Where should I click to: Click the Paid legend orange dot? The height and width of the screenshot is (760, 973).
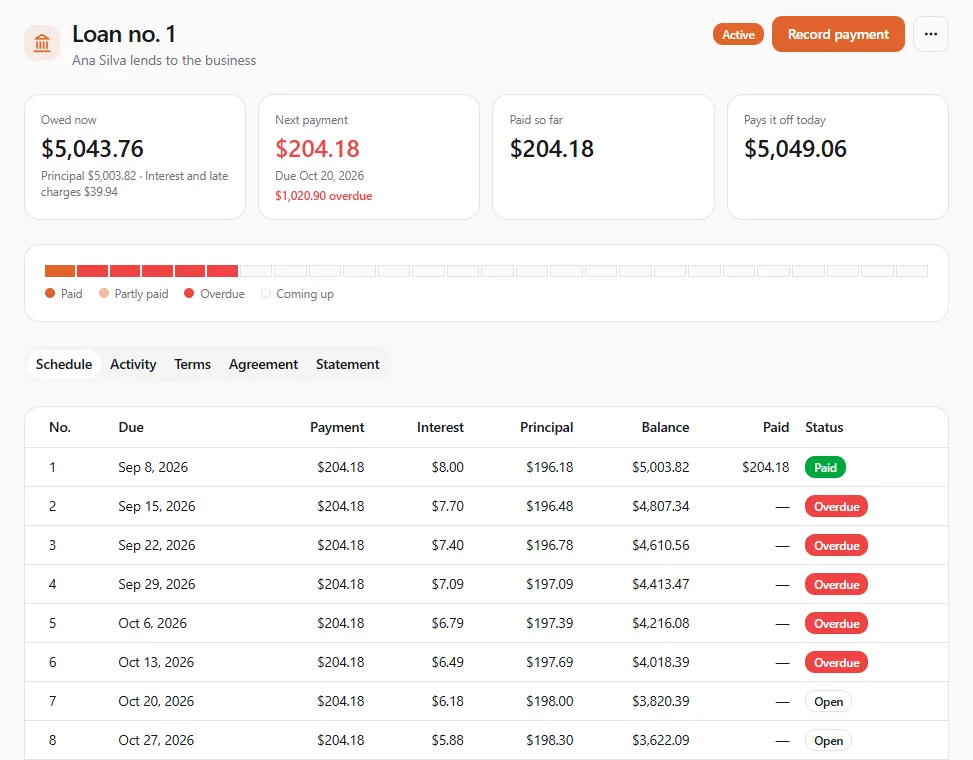tap(50, 293)
